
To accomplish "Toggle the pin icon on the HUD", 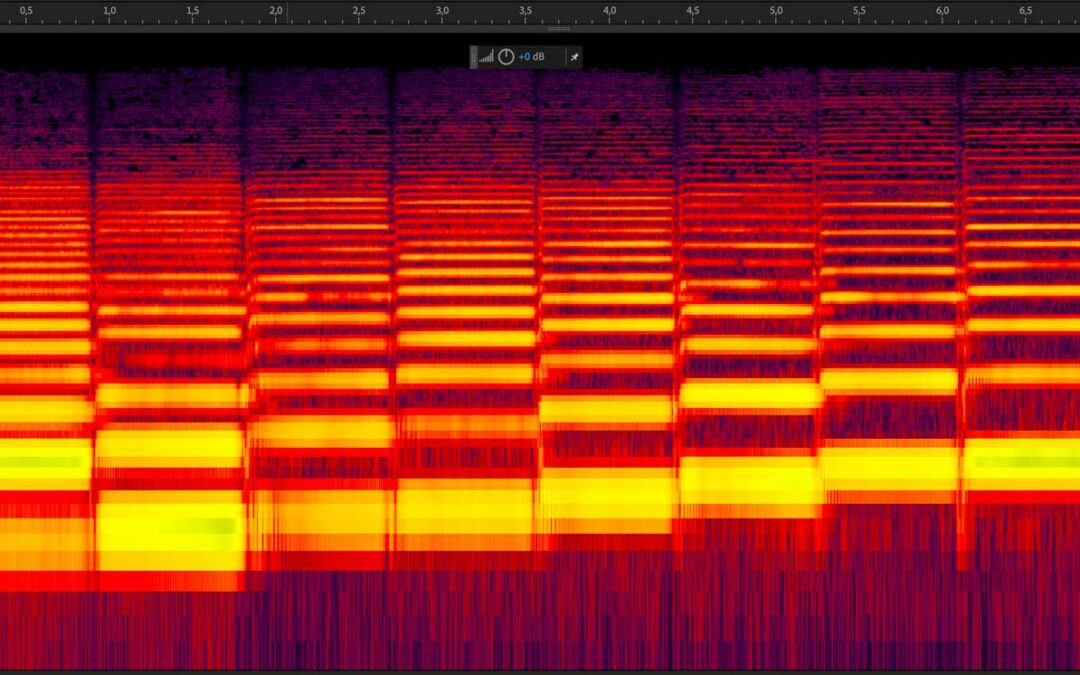I will 574,57.
